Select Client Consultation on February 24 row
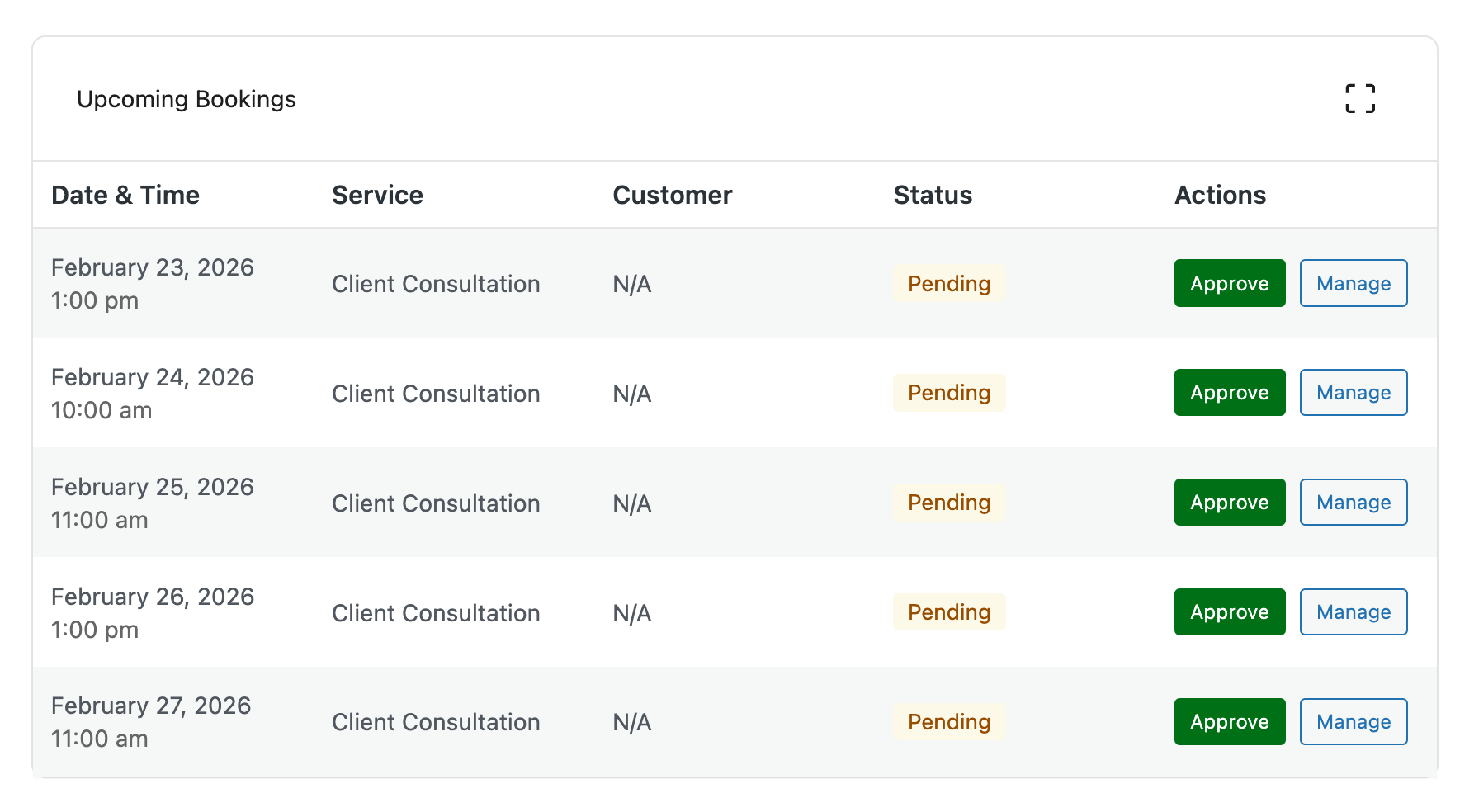This screenshot has width=1474, height=812. click(x=436, y=394)
